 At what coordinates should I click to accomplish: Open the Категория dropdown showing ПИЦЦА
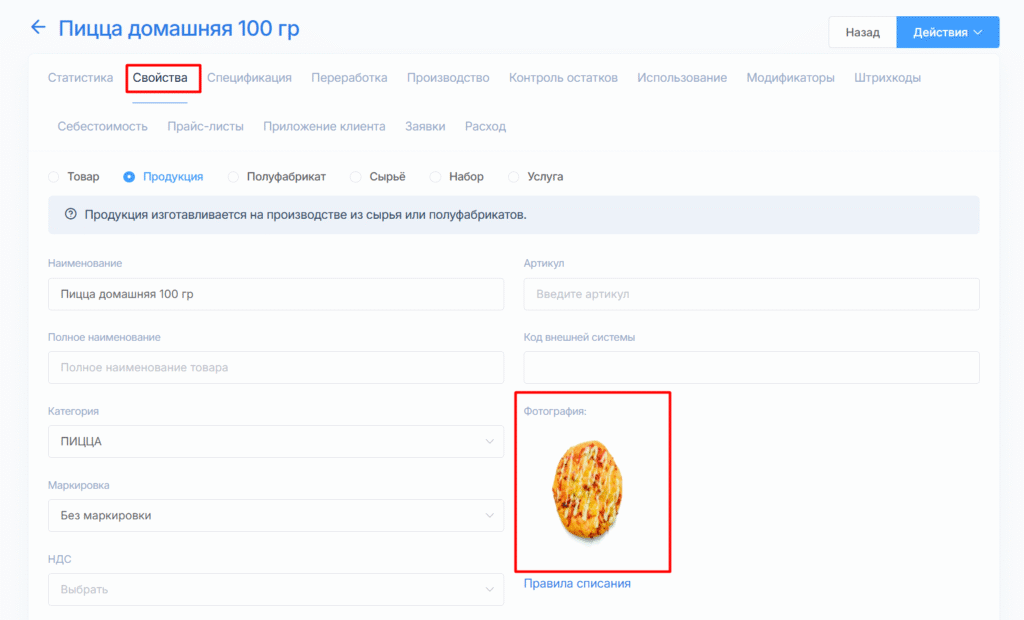pyautogui.click(x=276, y=441)
